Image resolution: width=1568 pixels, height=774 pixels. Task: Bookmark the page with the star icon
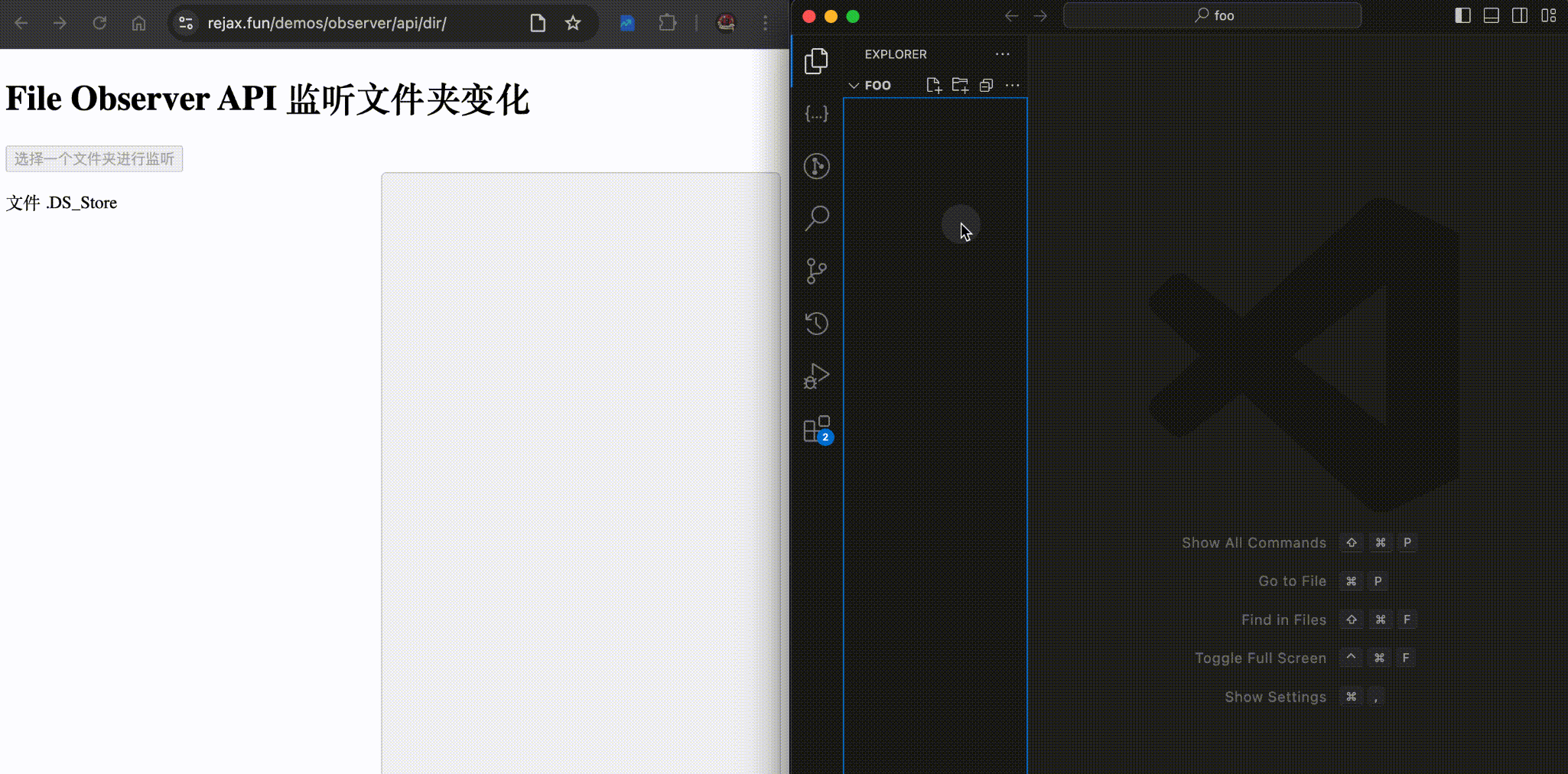coord(573,23)
